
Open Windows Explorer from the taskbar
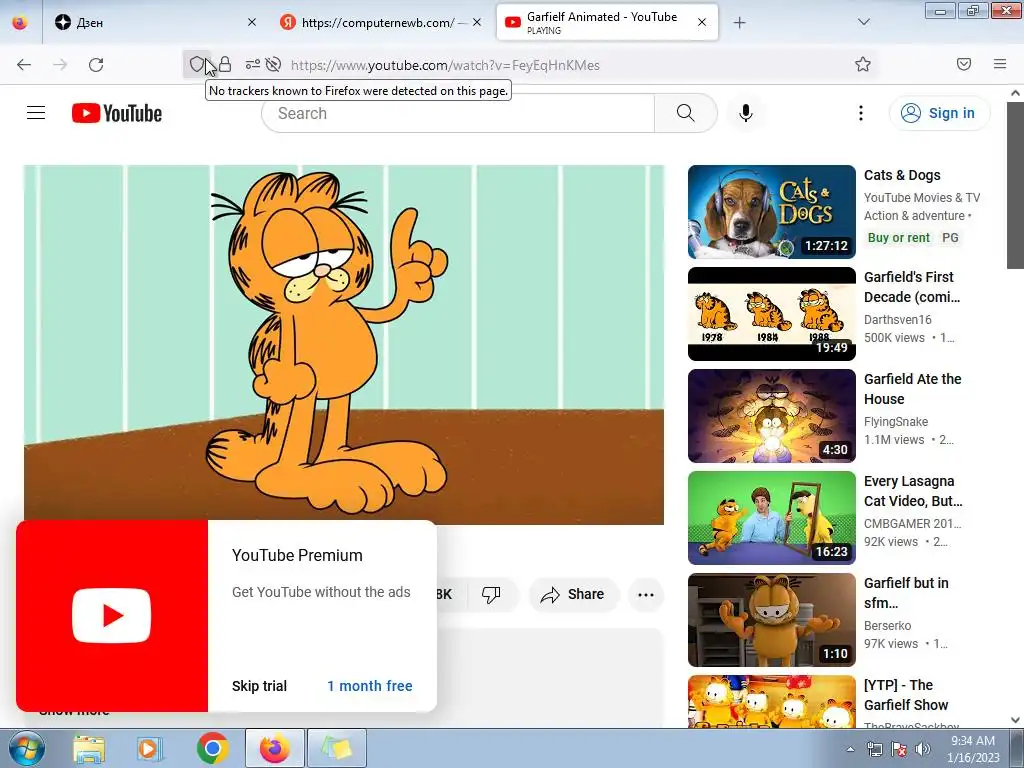(89, 748)
